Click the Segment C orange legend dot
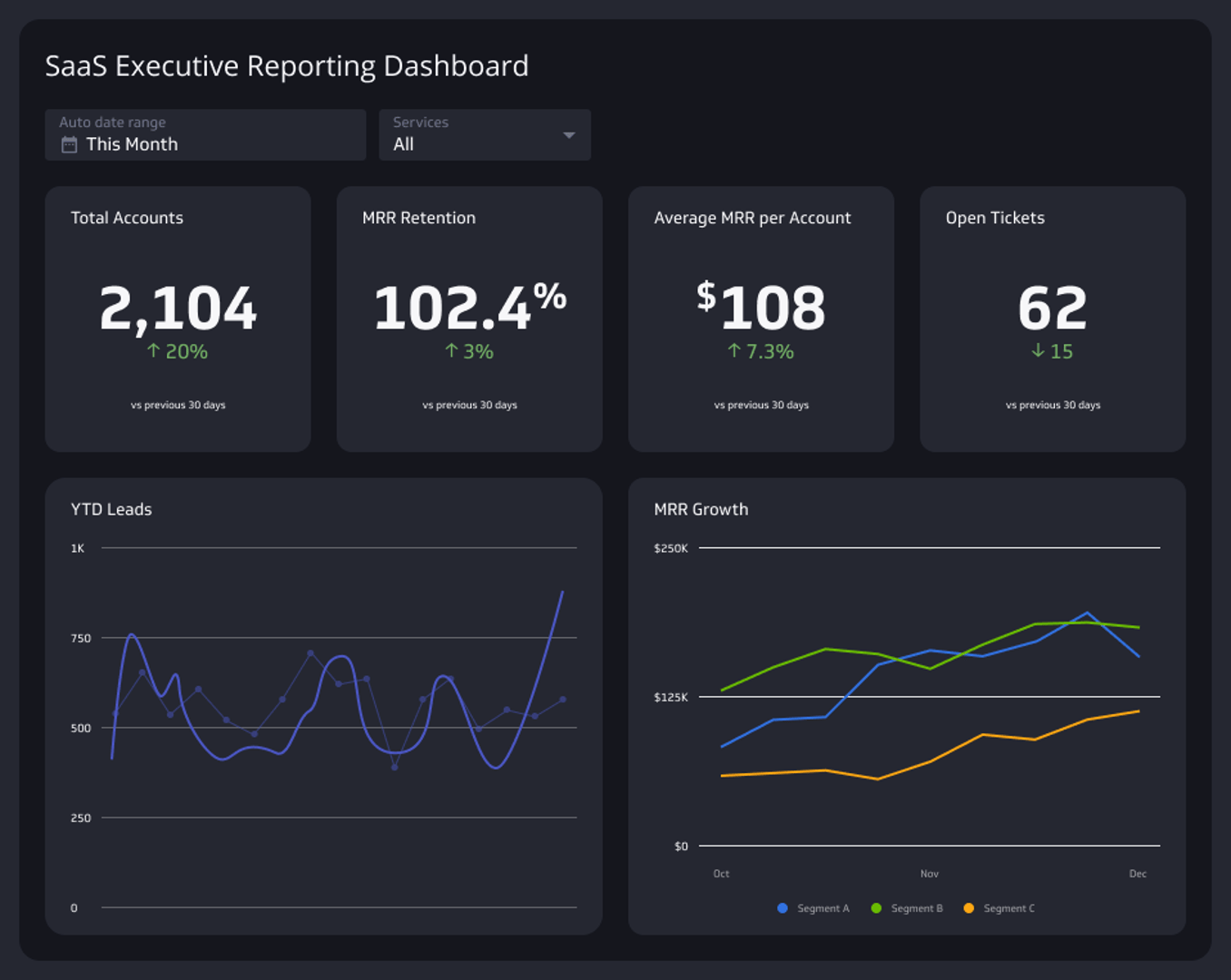 (x=969, y=908)
